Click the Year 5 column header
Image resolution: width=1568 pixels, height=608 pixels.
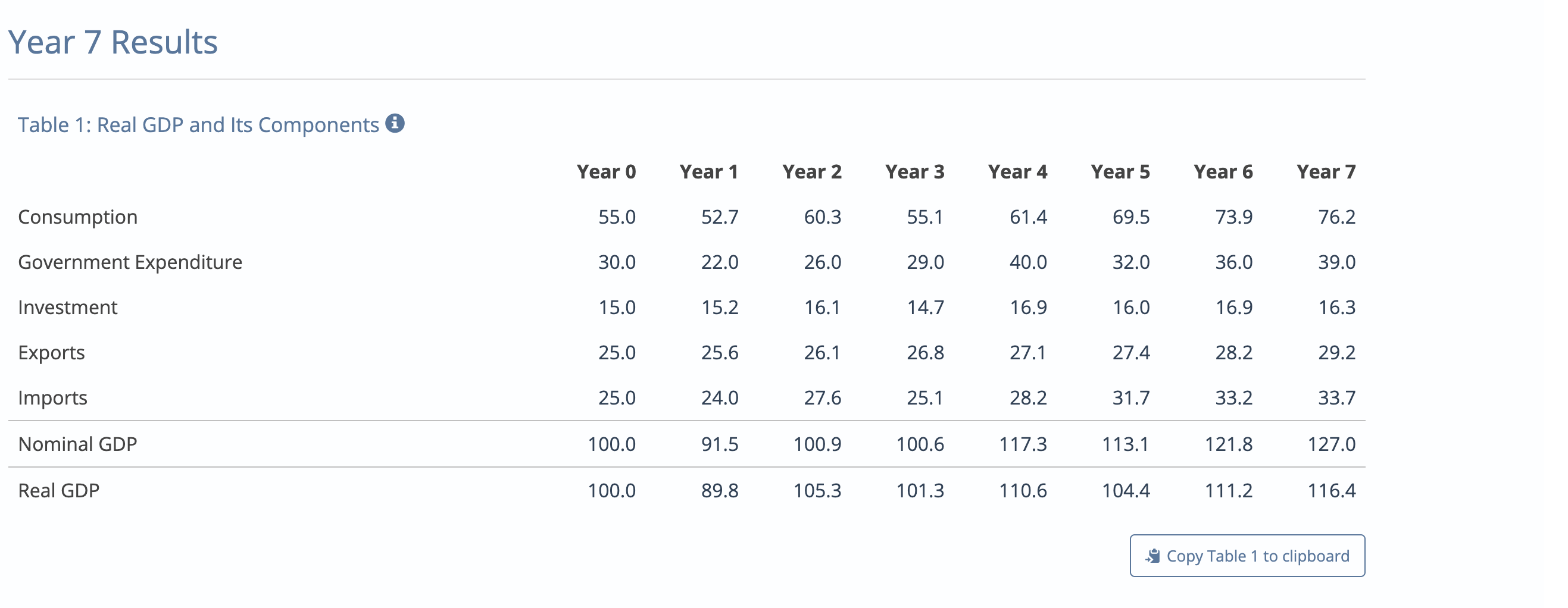1120,171
